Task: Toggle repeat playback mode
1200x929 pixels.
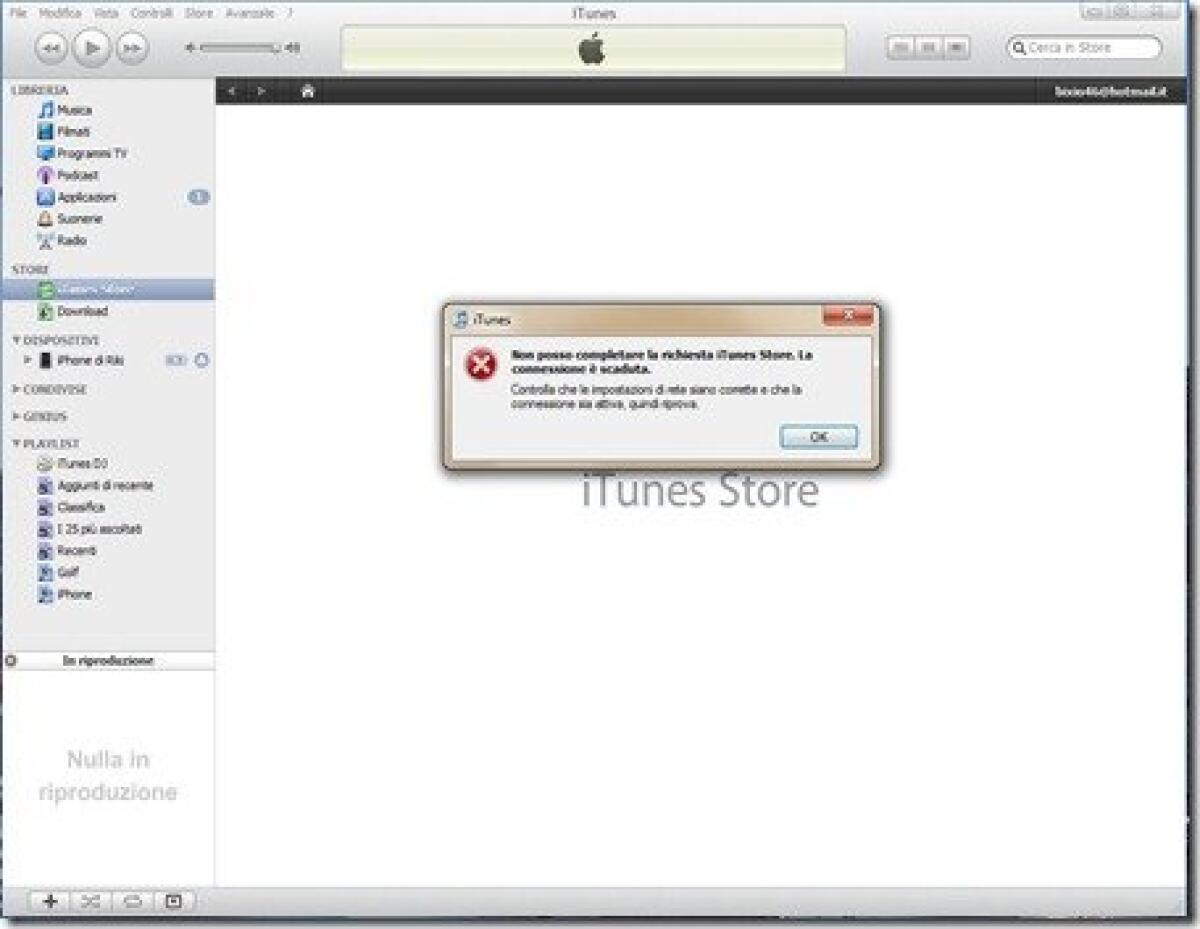Action: click(x=131, y=901)
